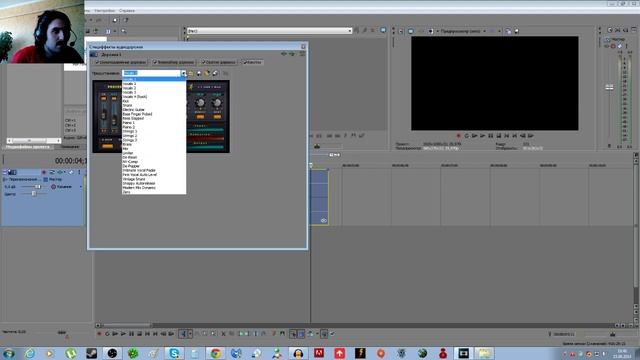This screenshot has height=360, width=640.
Task: Open the edit tool dropdown arrow
Action: point(190,334)
